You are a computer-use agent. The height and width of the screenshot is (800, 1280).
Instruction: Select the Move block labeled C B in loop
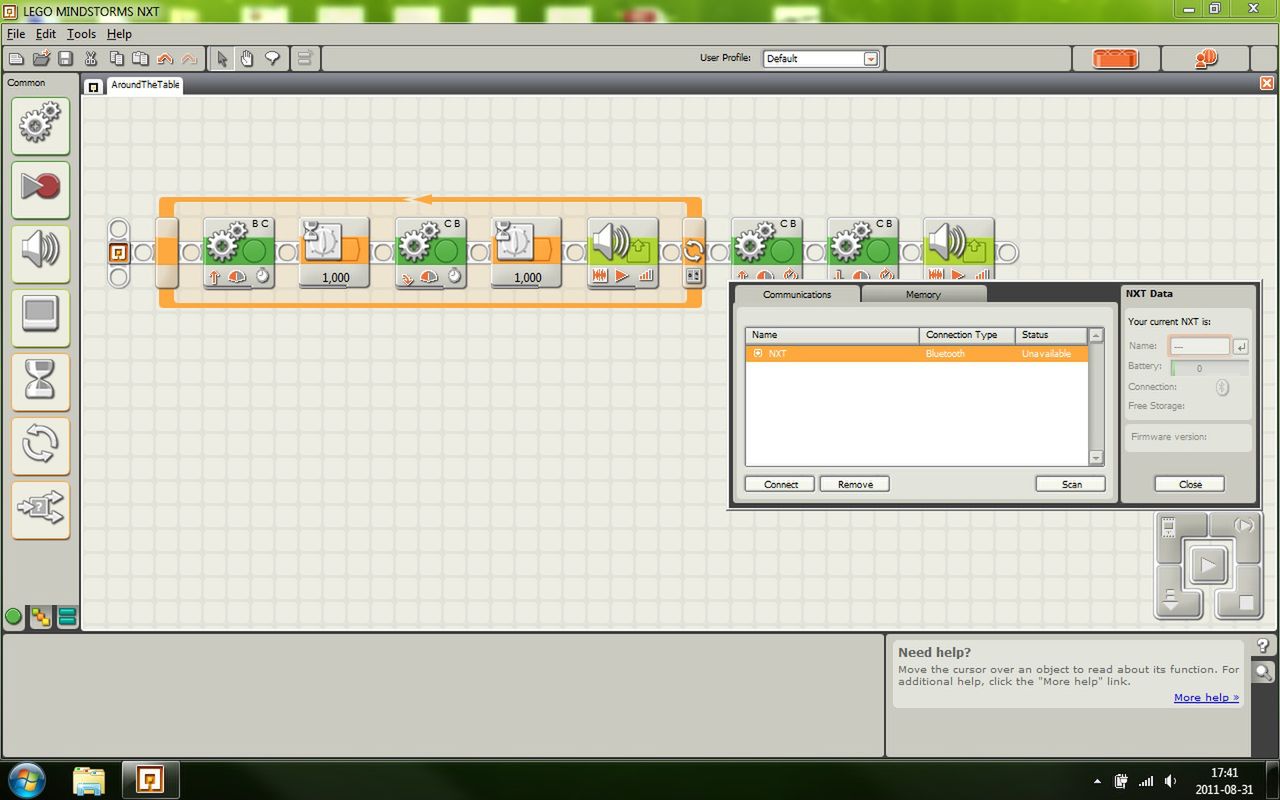coord(431,253)
